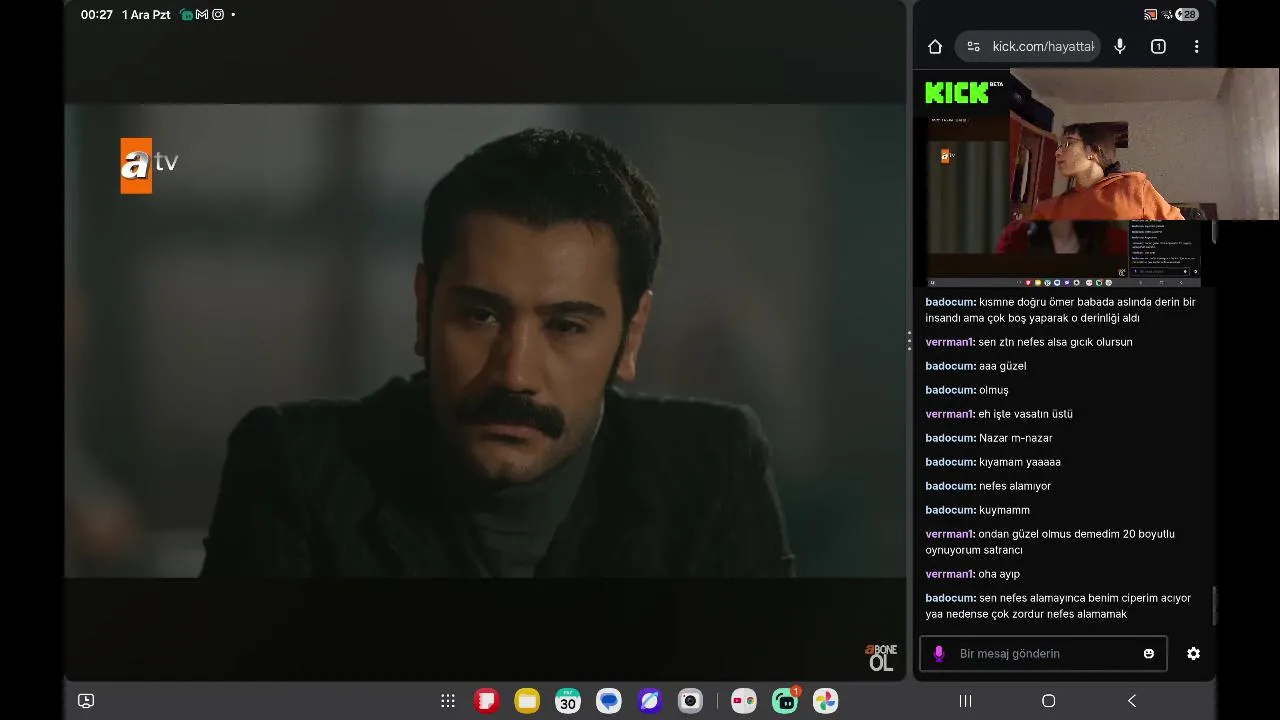Open the Camera app in taskbar
The image size is (1280, 720).
(x=690, y=701)
